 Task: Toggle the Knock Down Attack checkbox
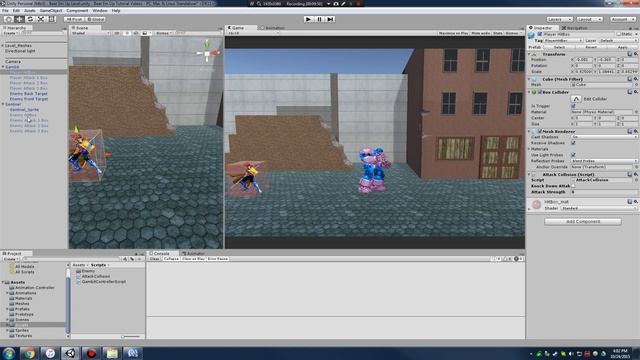pos(573,186)
